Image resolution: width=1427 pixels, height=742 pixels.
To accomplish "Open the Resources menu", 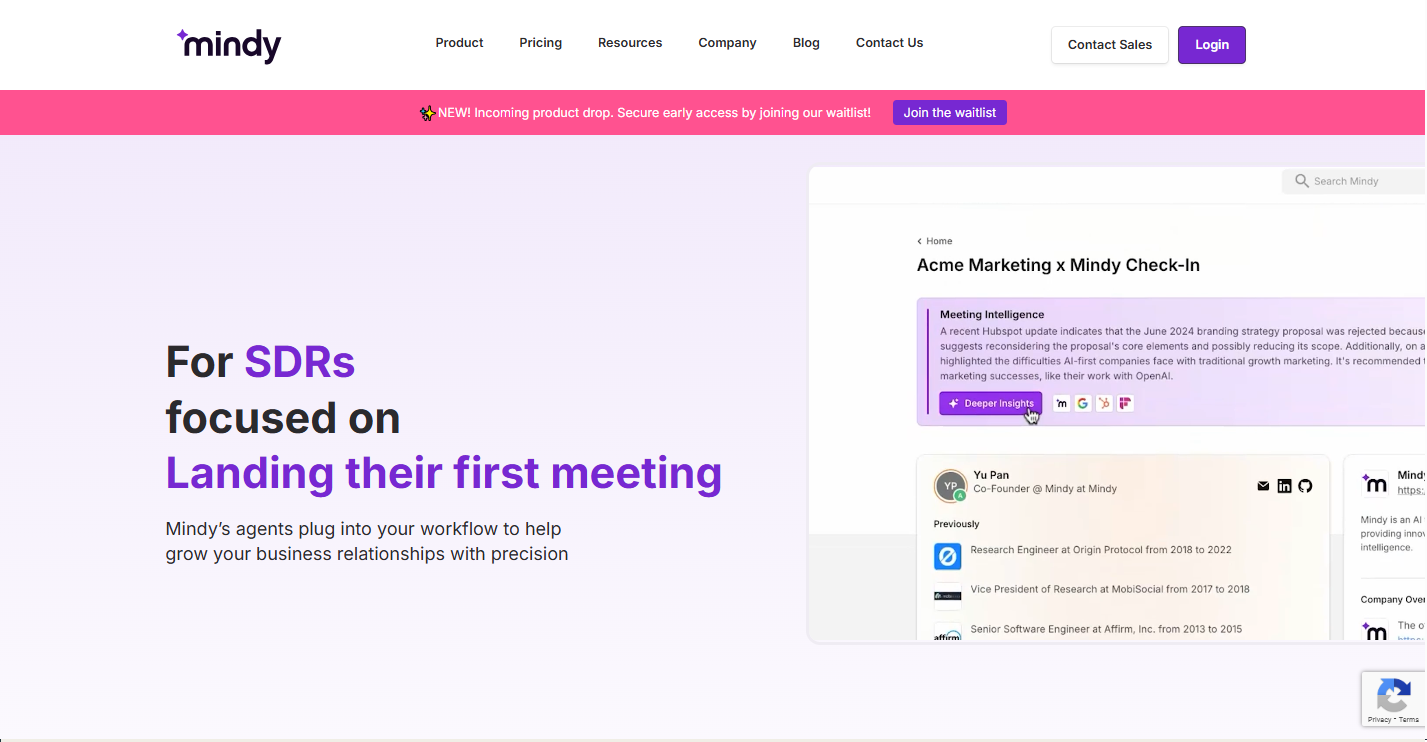I will tap(630, 43).
